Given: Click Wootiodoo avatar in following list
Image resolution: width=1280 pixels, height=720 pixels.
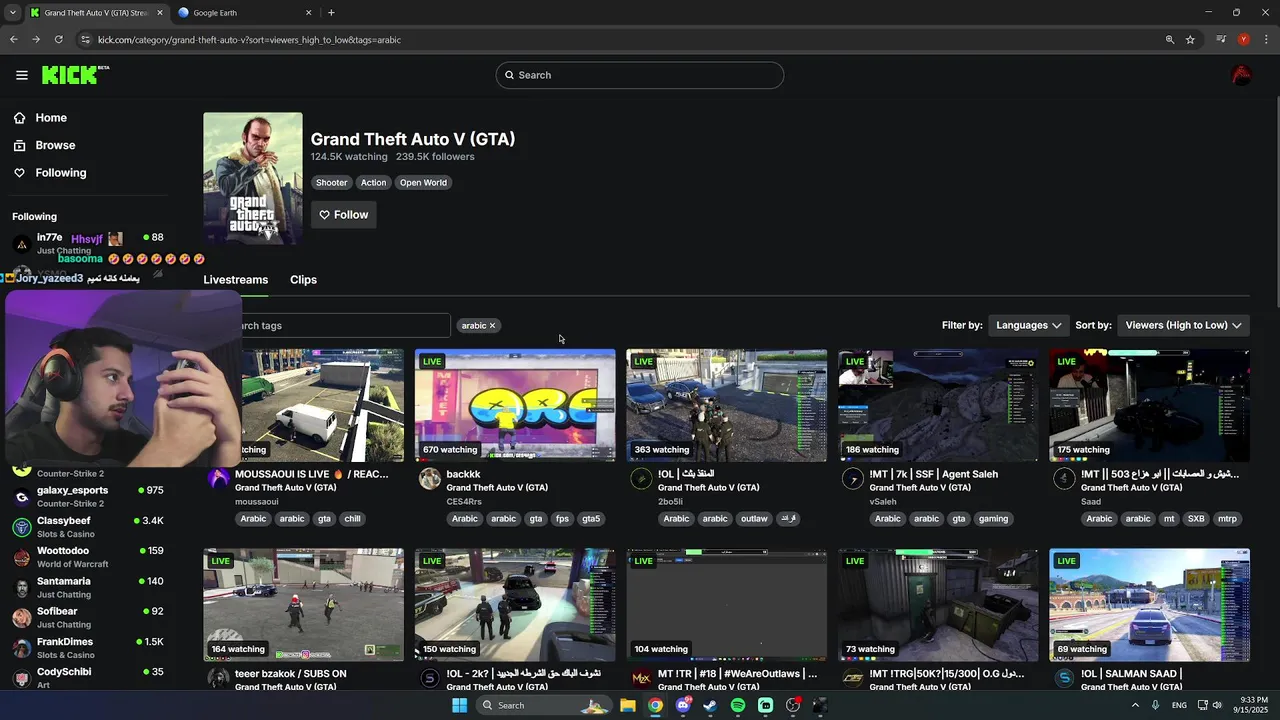Looking at the screenshot, I should 21,557.
